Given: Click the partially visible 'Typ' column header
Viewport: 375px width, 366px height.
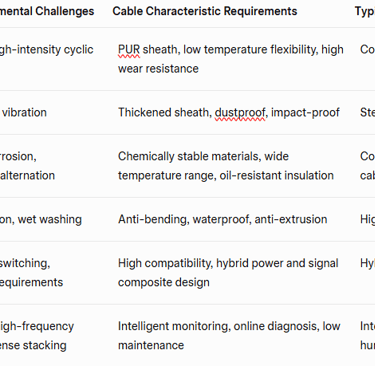Looking at the screenshot, I should (x=365, y=11).
